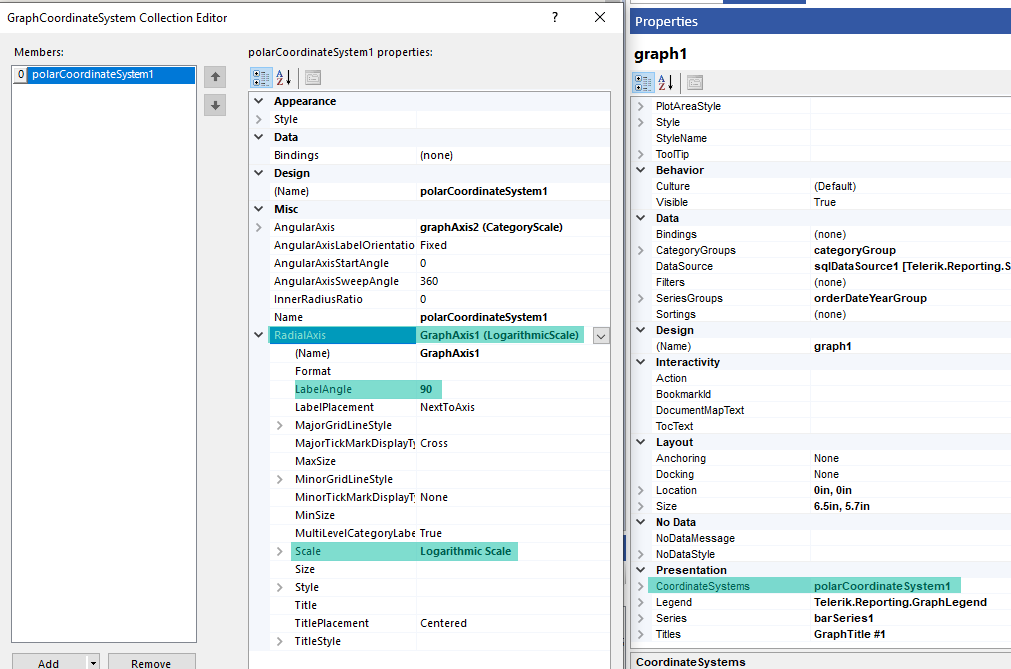Add a new coordinate system member
This screenshot has height=669, width=1011.
pos(47,662)
